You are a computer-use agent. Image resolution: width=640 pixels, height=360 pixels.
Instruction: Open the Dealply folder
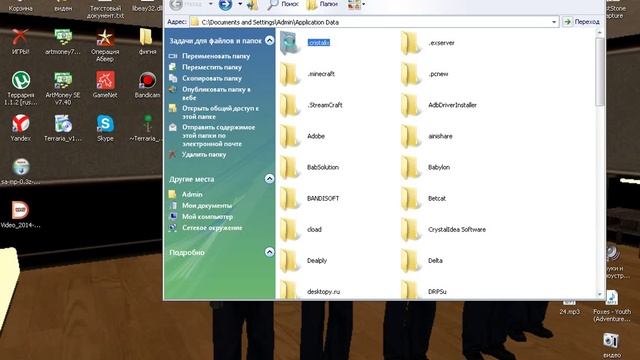pyautogui.click(x=304, y=260)
